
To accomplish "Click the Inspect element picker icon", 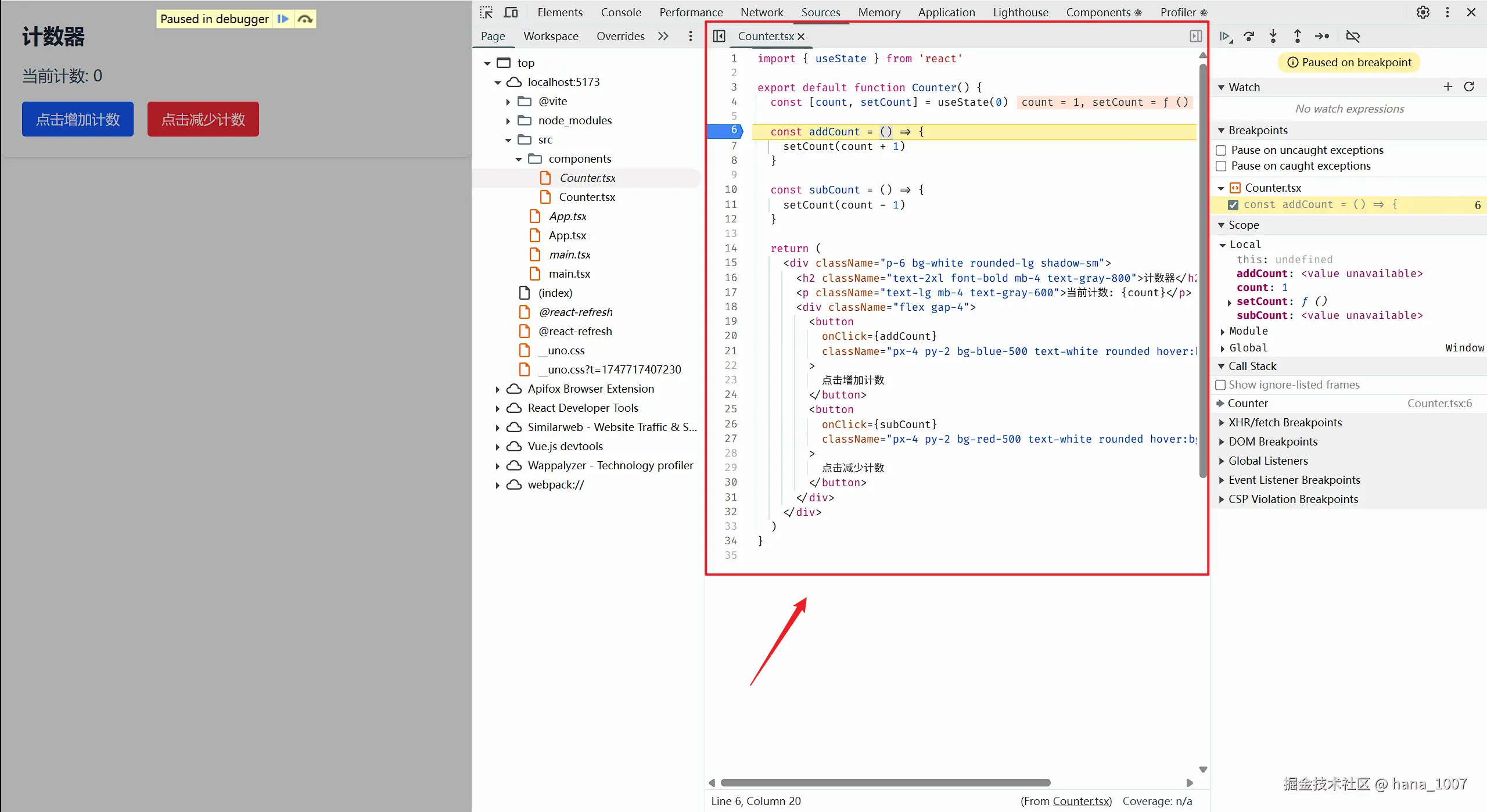I will pyautogui.click(x=486, y=12).
